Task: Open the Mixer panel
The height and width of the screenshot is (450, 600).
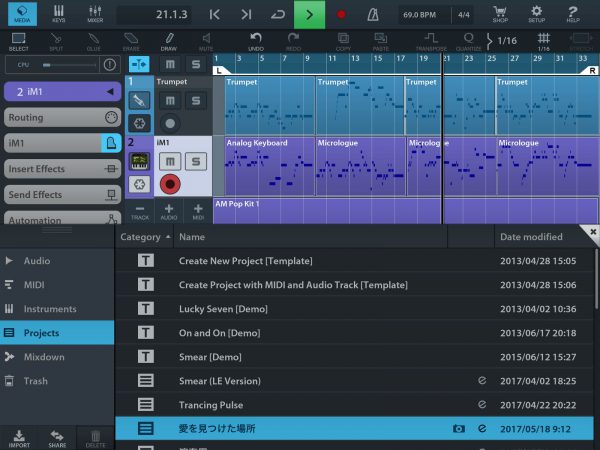Action: 95,14
